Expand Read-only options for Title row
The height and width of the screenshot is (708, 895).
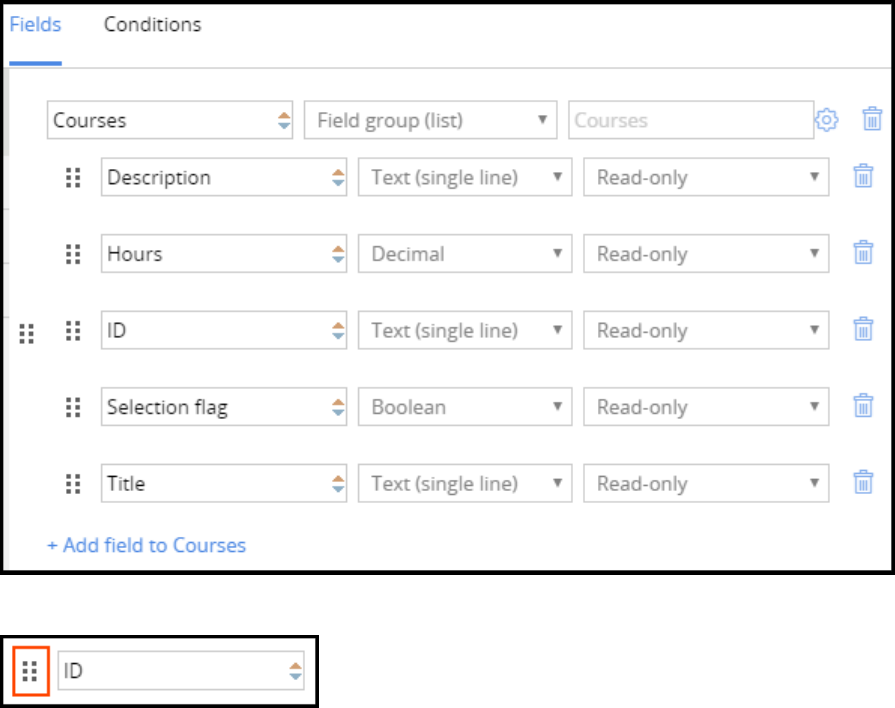point(706,483)
